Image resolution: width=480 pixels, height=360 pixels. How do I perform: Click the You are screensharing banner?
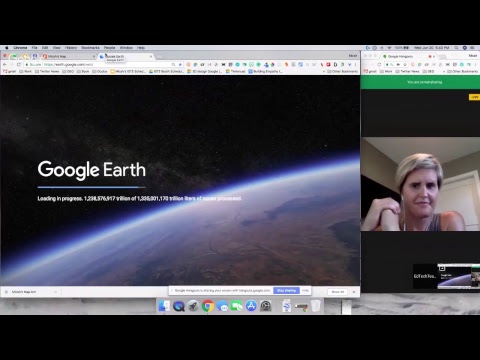point(420,82)
